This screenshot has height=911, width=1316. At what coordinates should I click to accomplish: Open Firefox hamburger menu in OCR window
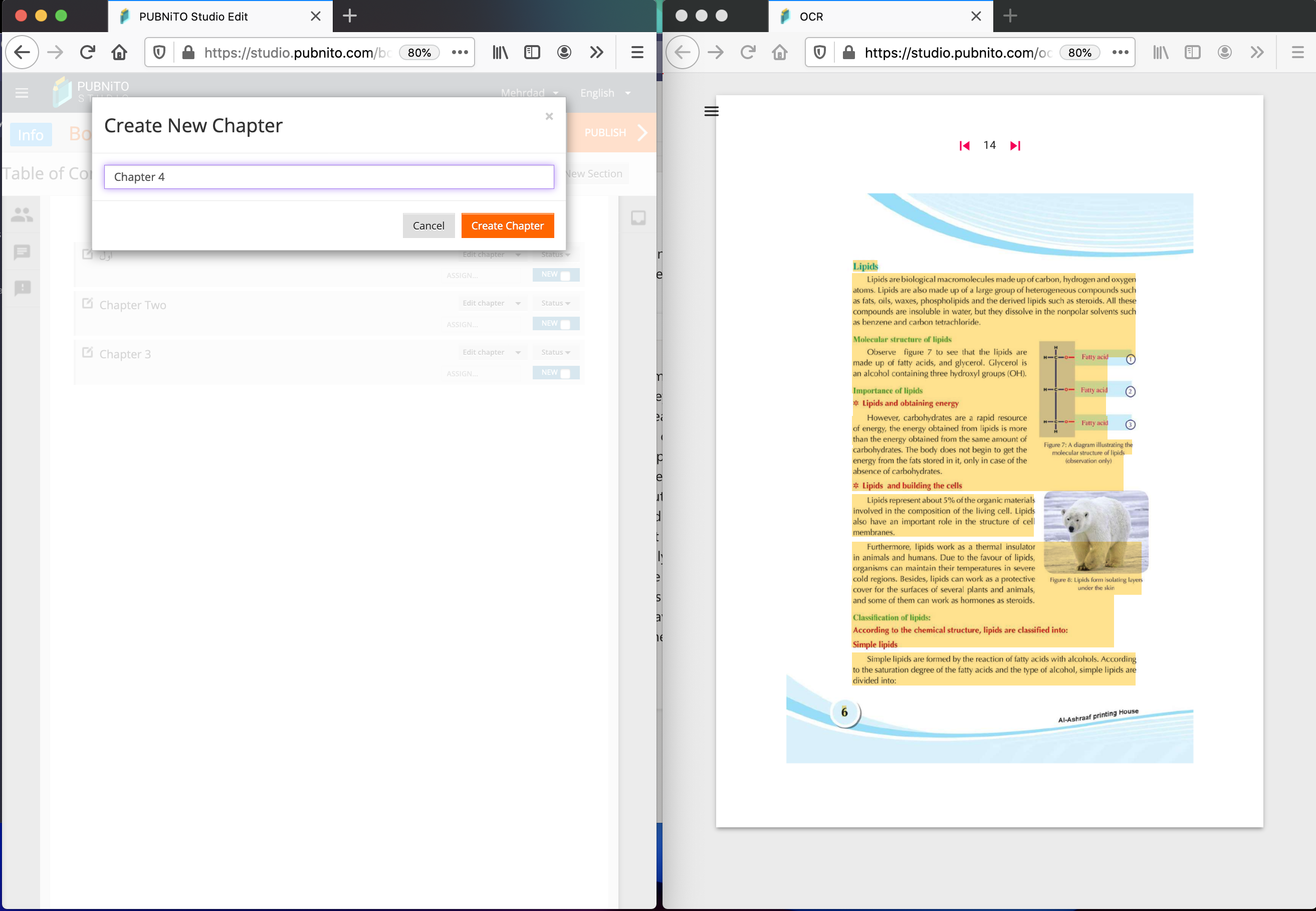coord(1298,53)
